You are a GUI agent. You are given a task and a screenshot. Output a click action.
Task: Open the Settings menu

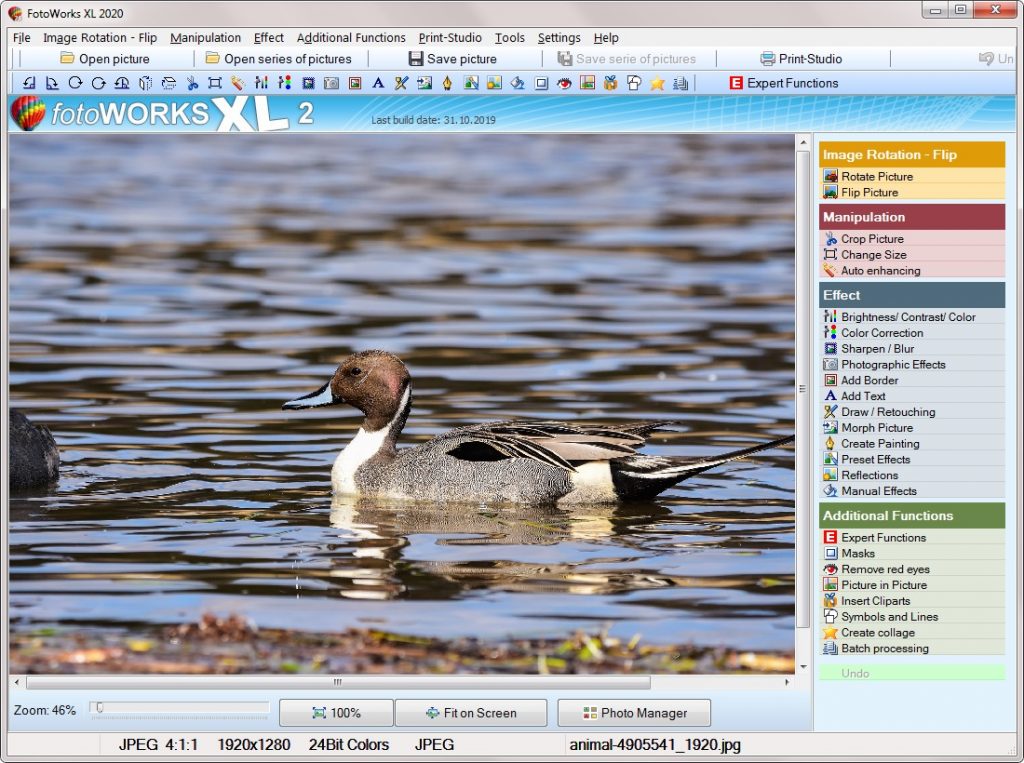click(x=558, y=37)
